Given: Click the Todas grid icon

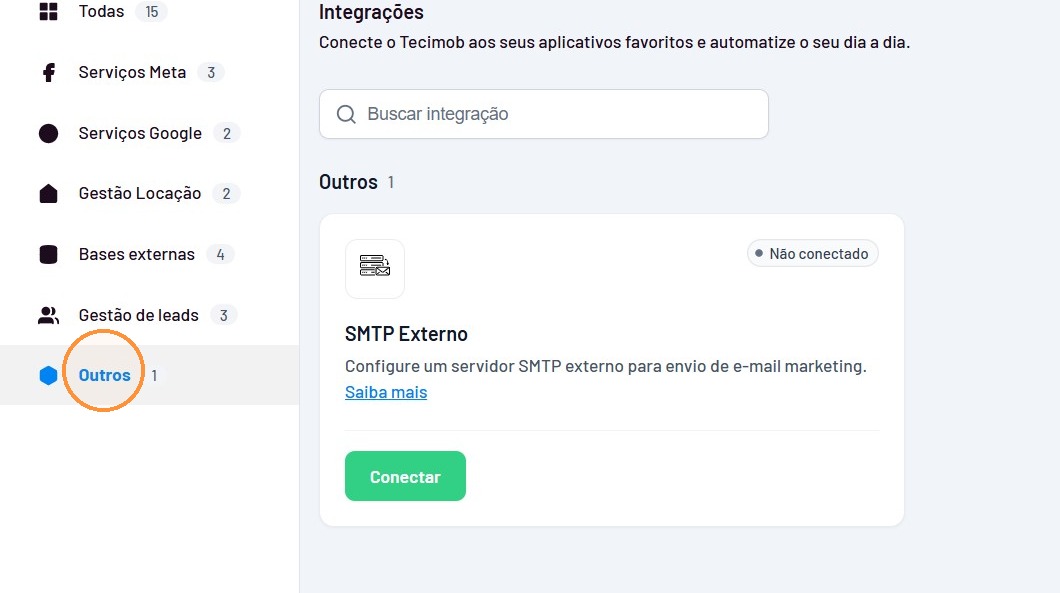Looking at the screenshot, I should tap(48, 11).
